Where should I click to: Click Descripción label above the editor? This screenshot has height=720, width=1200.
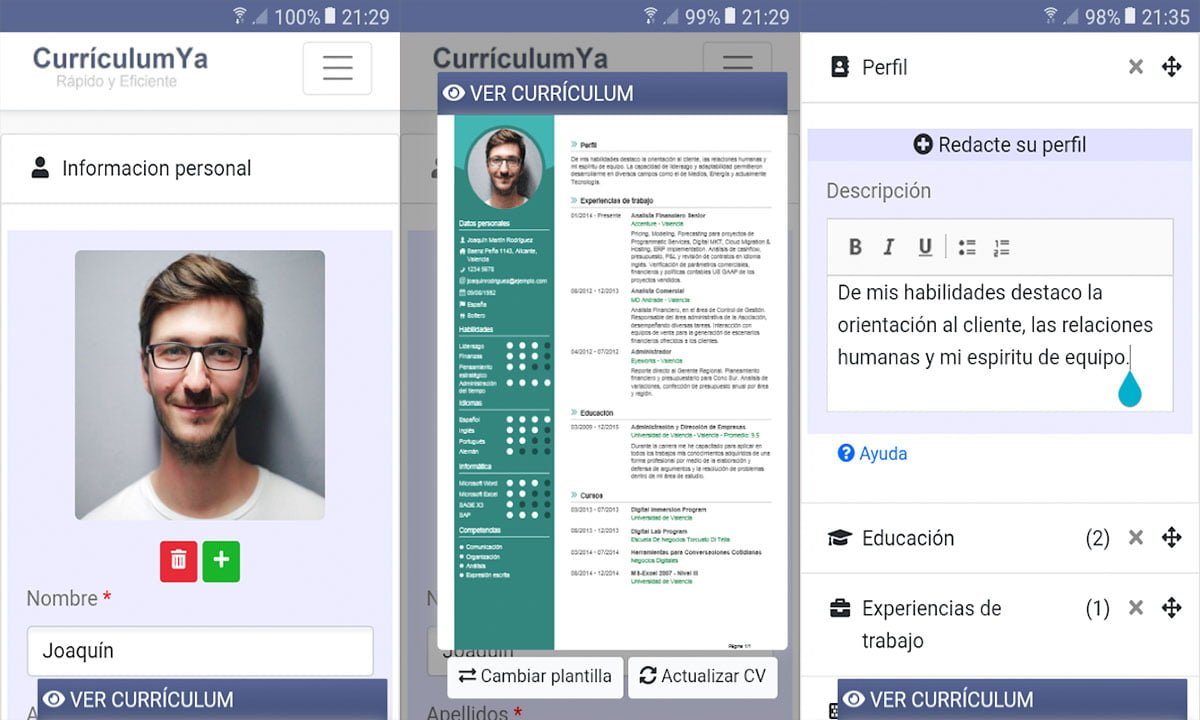[878, 191]
